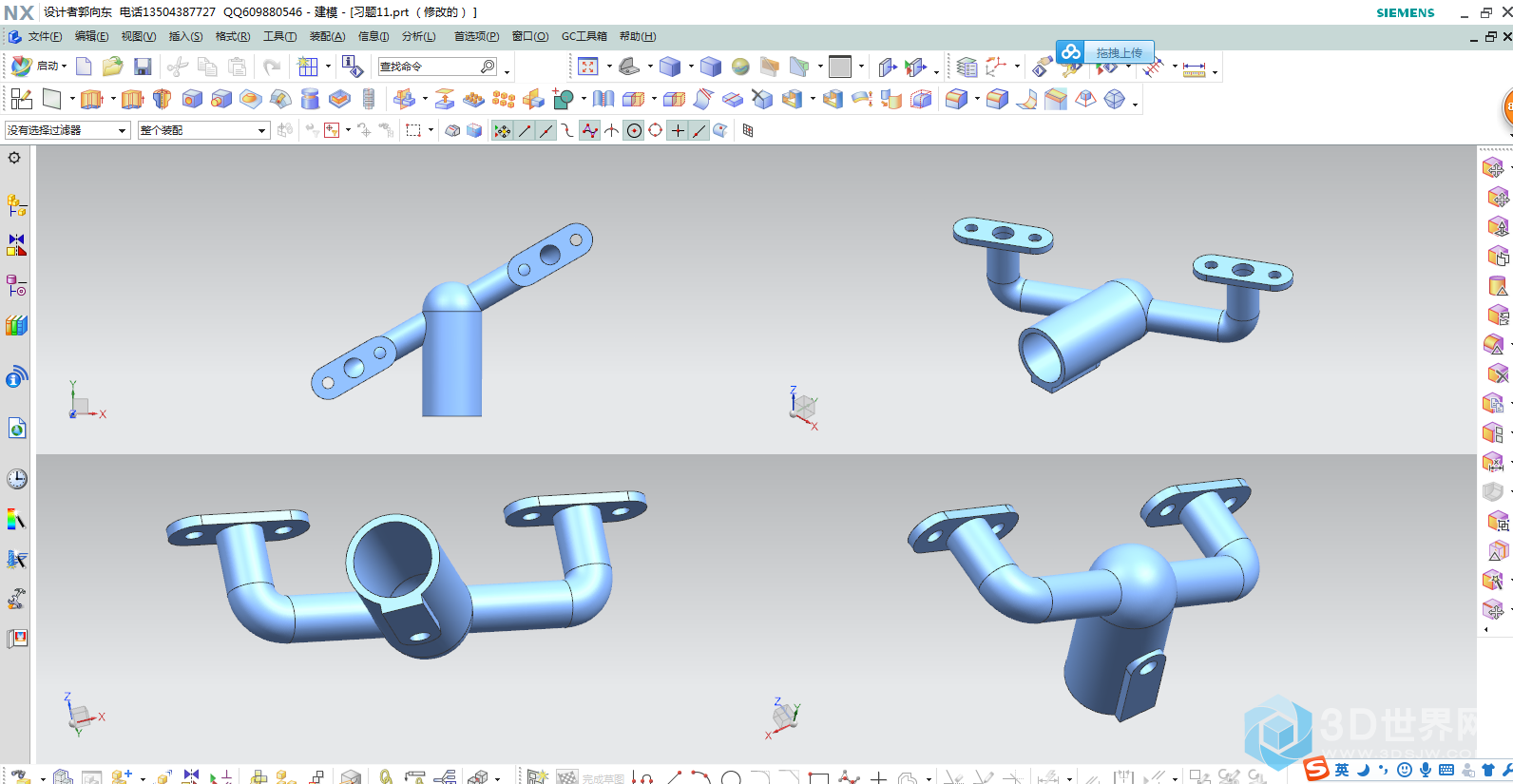This screenshot has width=1513, height=784.
Task: Click the WCS orientation axes icon
Action: tap(996, 67)
